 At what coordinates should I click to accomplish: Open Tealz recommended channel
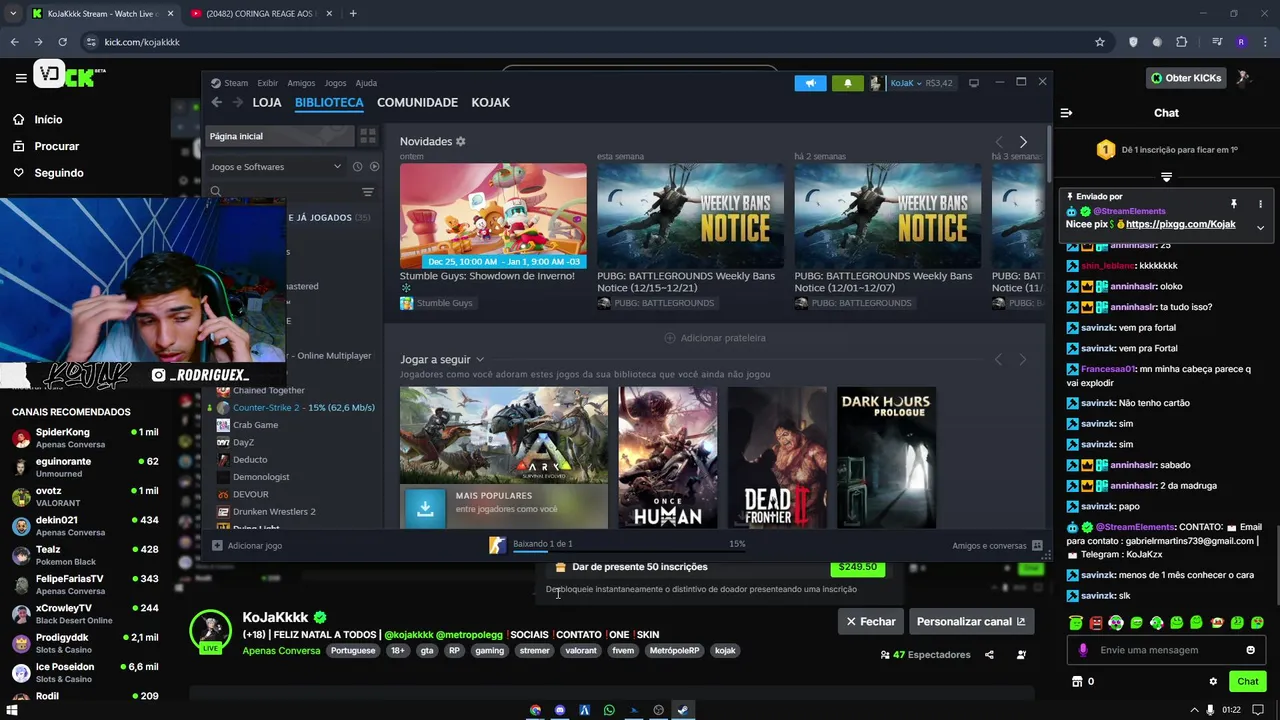[x=85, y=555]
